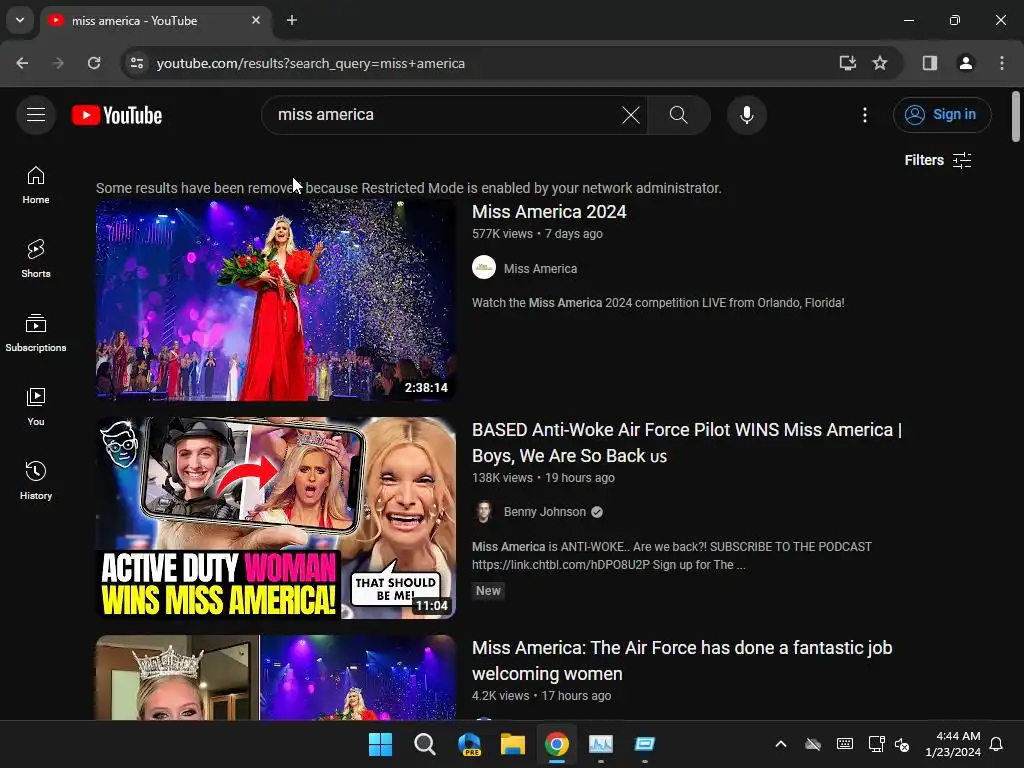Viewport: 1024px width, 768px height.
Task: Show hidden system tray icons
Action: pos(780,744)
